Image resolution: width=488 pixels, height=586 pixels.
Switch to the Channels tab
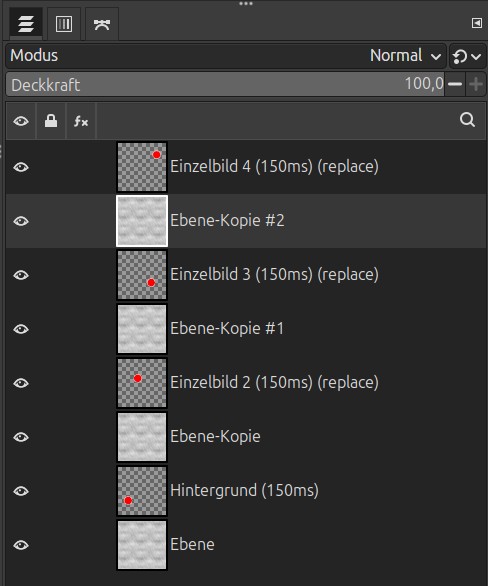click(x=64, y=24)
